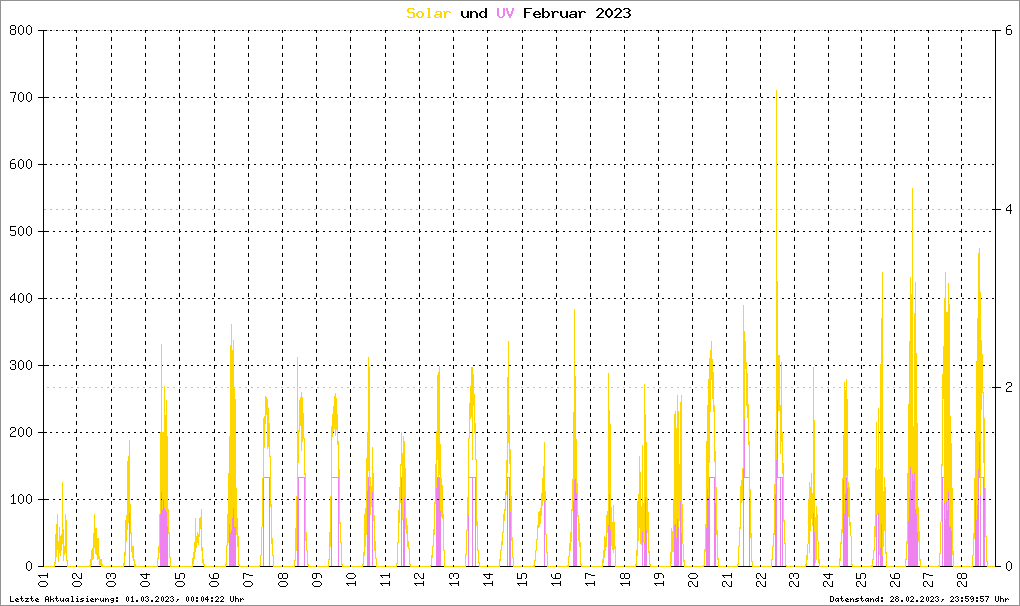The image size is (1020, 606).
Task: Select the 500 label on the left axis
Action: point(22,232)
